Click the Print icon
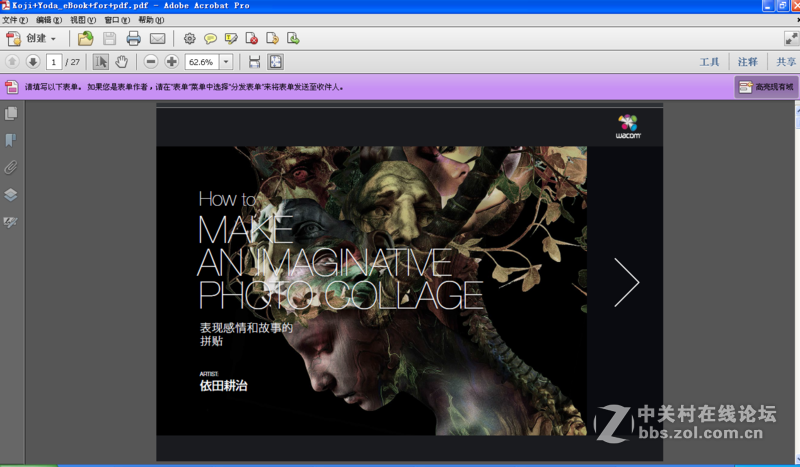This screenshot has width=800, height=467. point(133,38)
